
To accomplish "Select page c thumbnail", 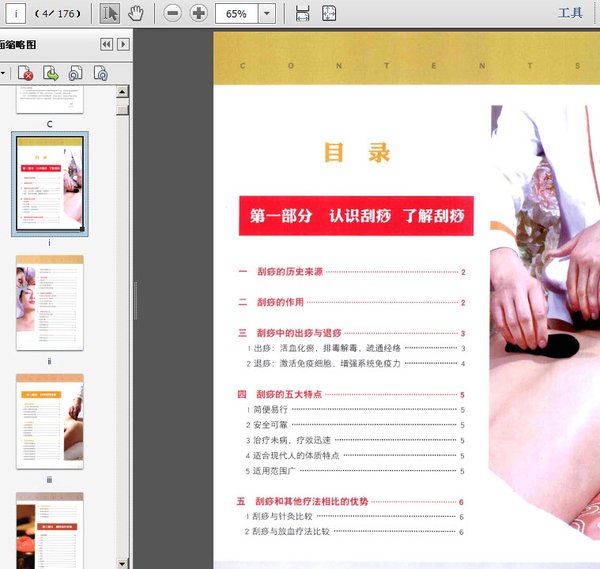I will (50, 99).
